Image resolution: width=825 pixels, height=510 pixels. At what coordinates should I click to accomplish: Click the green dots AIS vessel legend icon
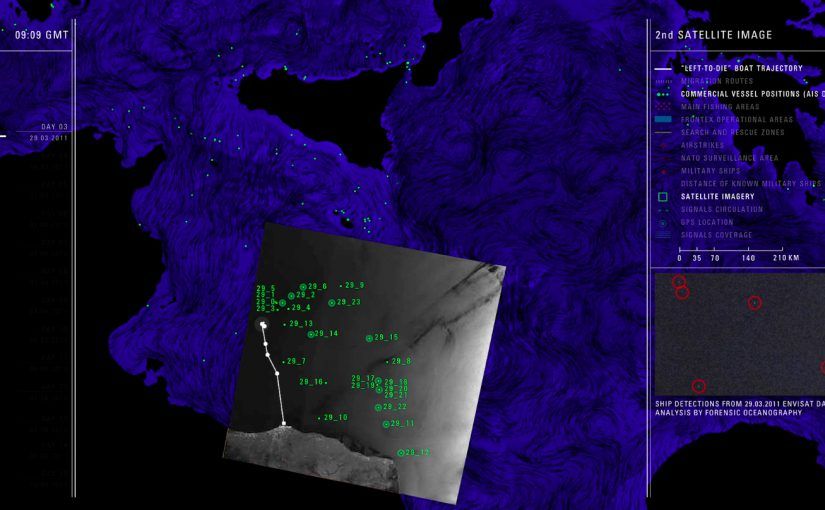[663, 94]
